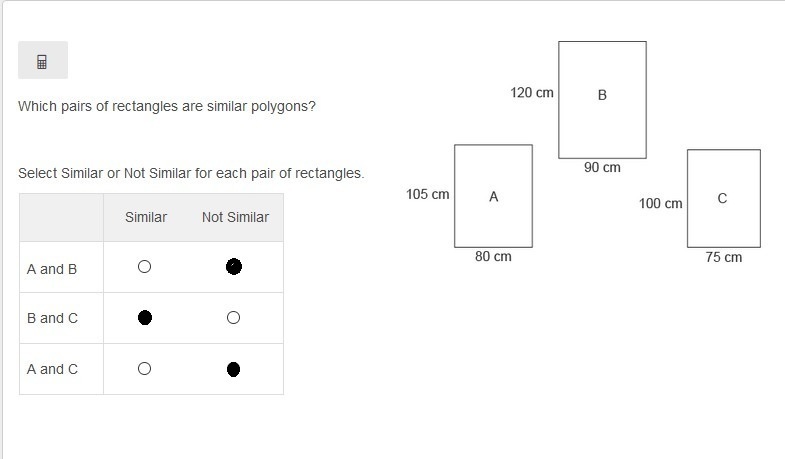This screenshot has height=459, width=785.
Task: Mark A and C as Similar
Action: (144, 369)
